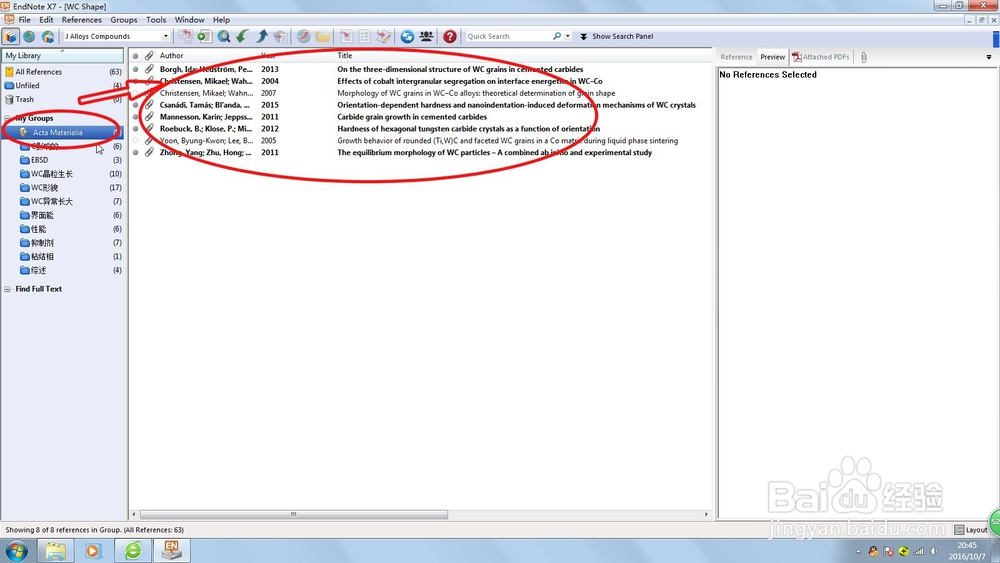This screenshot has width=1000, height=563.
Task: Click paperclip icon on Roebuck 2012 row
Action: (x=149, y=128)
